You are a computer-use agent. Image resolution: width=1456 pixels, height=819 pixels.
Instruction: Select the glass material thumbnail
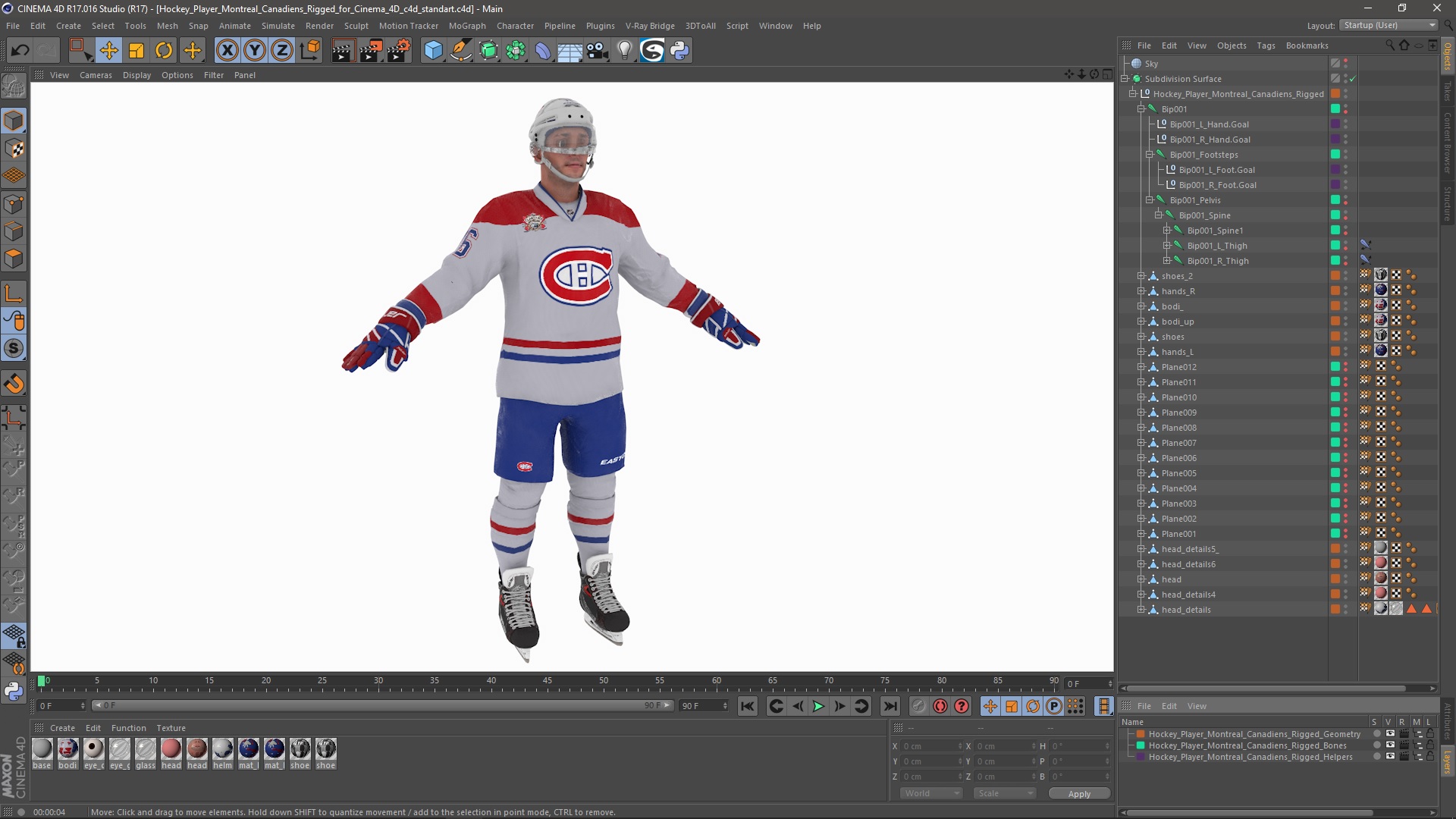146,748
